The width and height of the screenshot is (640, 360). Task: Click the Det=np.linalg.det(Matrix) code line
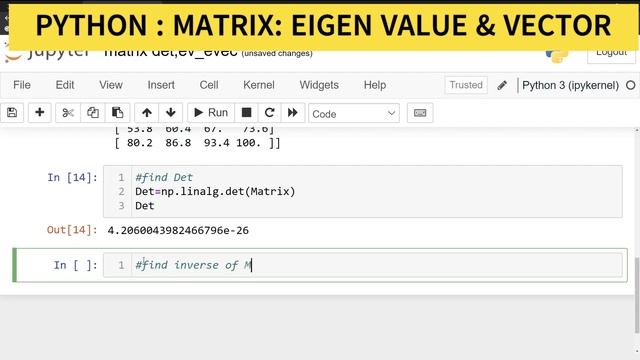pos(215,191)
